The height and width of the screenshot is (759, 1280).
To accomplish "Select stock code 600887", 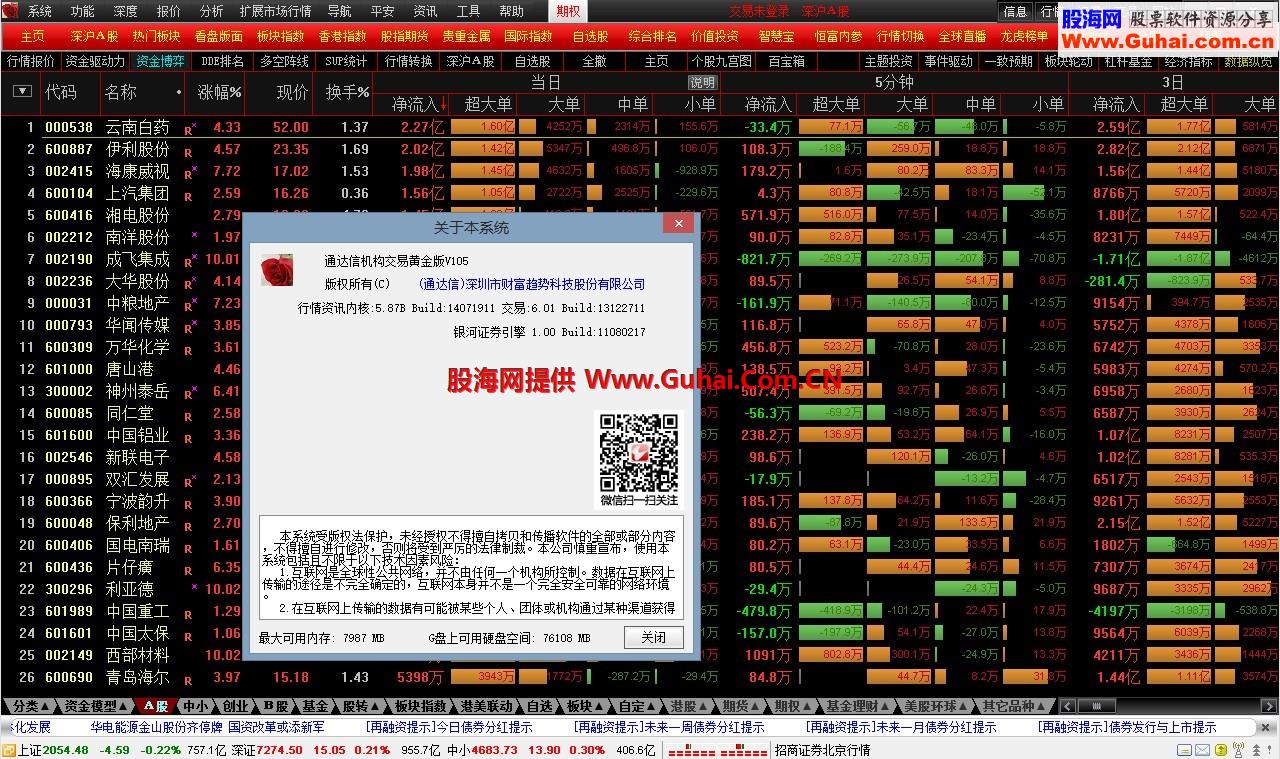I will coord(69,149).
